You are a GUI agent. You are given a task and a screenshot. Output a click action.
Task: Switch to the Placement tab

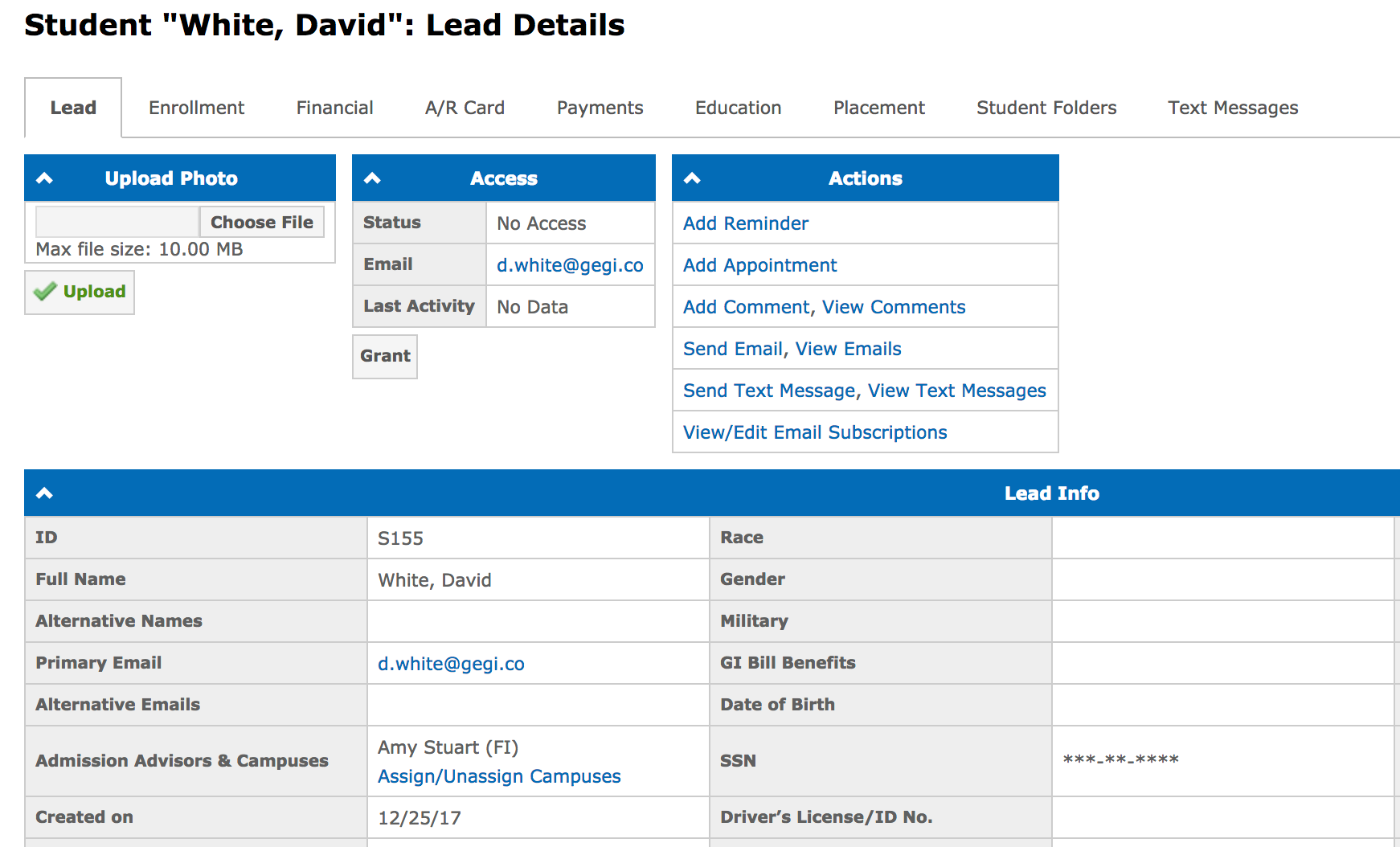878,108
